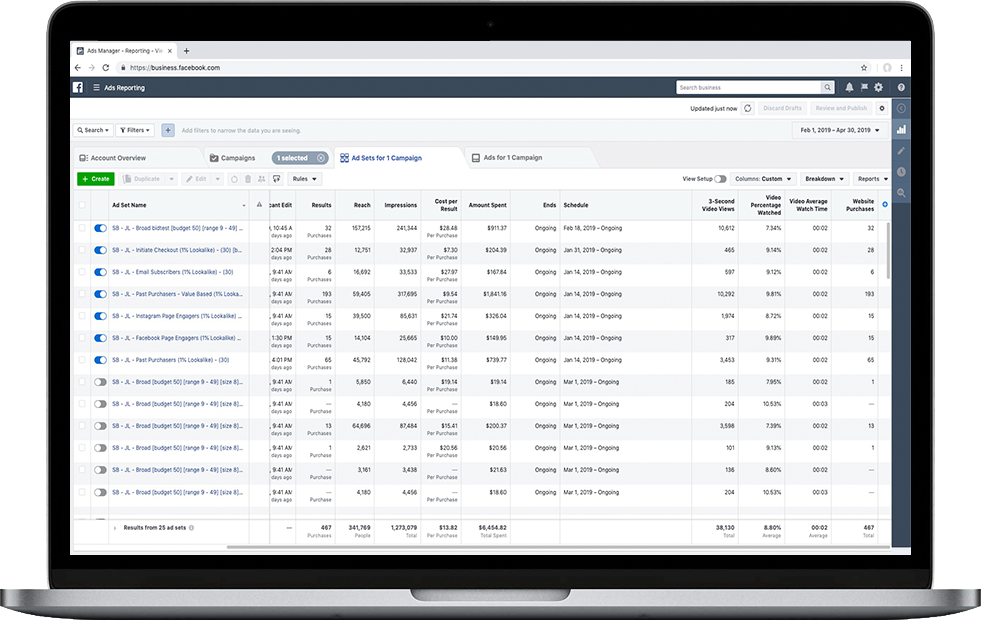Add a column with blue plus icon
Viewport: 981px width, 620px height.
[x=885, y=205]
